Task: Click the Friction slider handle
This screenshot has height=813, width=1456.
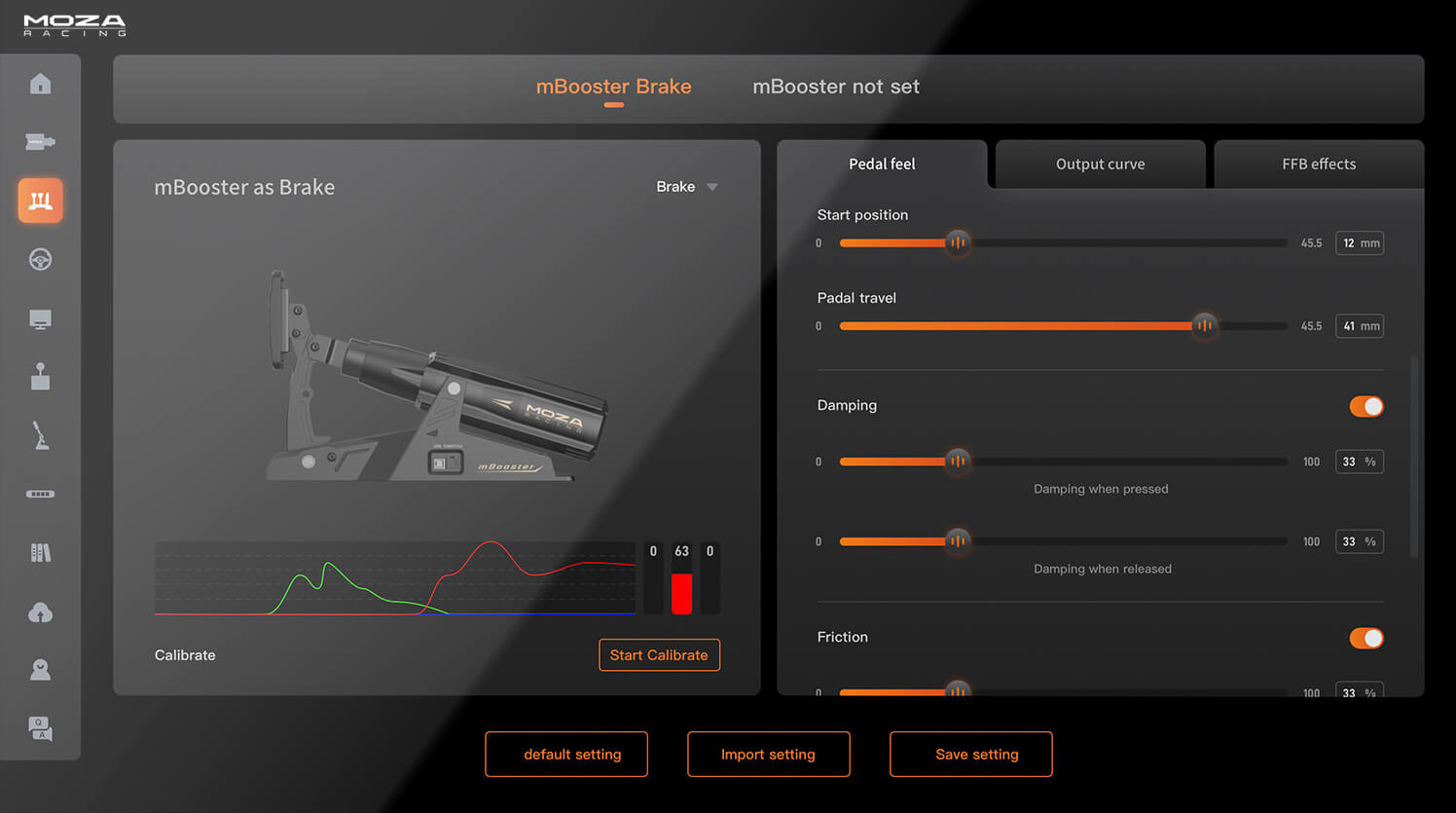Action: pos(958,689)
